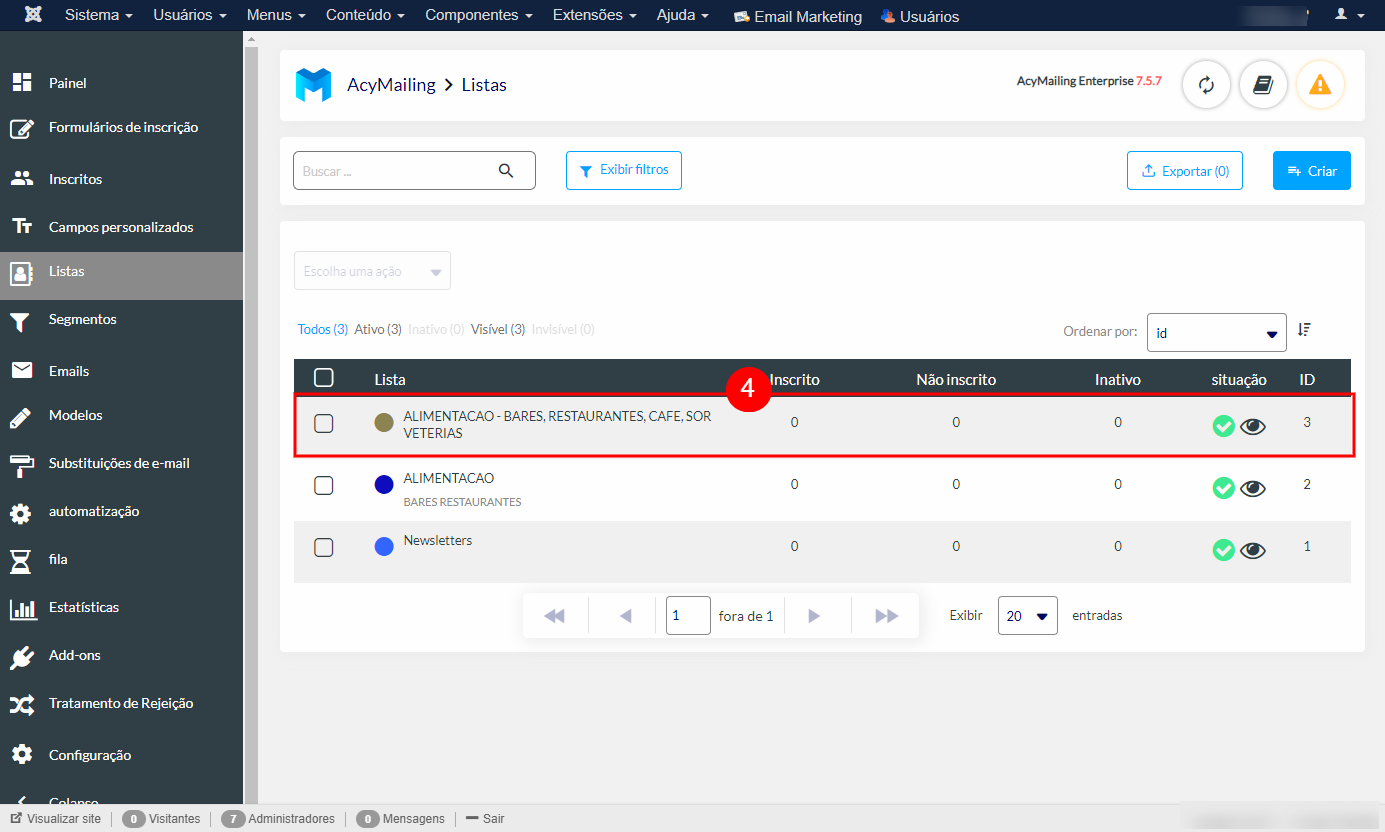Click the blue color dot for Newsletters
Viewport: 1385px width, 832px height.
pyautogui.click(x=384, y=547)
